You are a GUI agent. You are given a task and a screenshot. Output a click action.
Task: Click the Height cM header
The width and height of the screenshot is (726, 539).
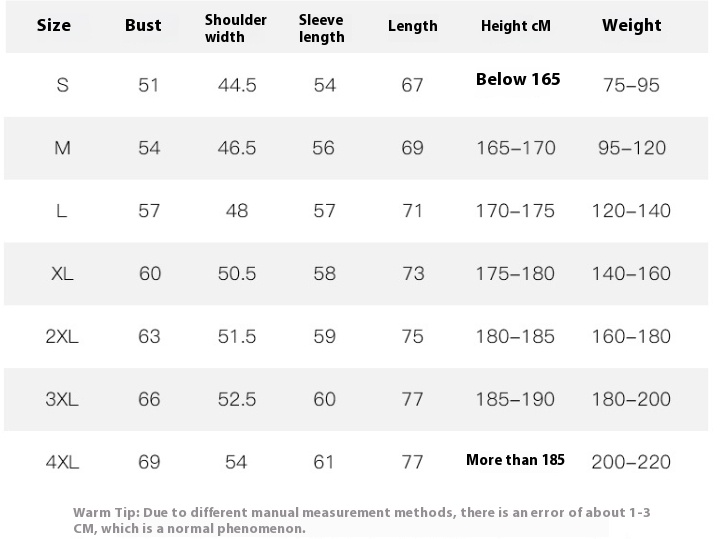pyautogui.click(x=516, y=25)
